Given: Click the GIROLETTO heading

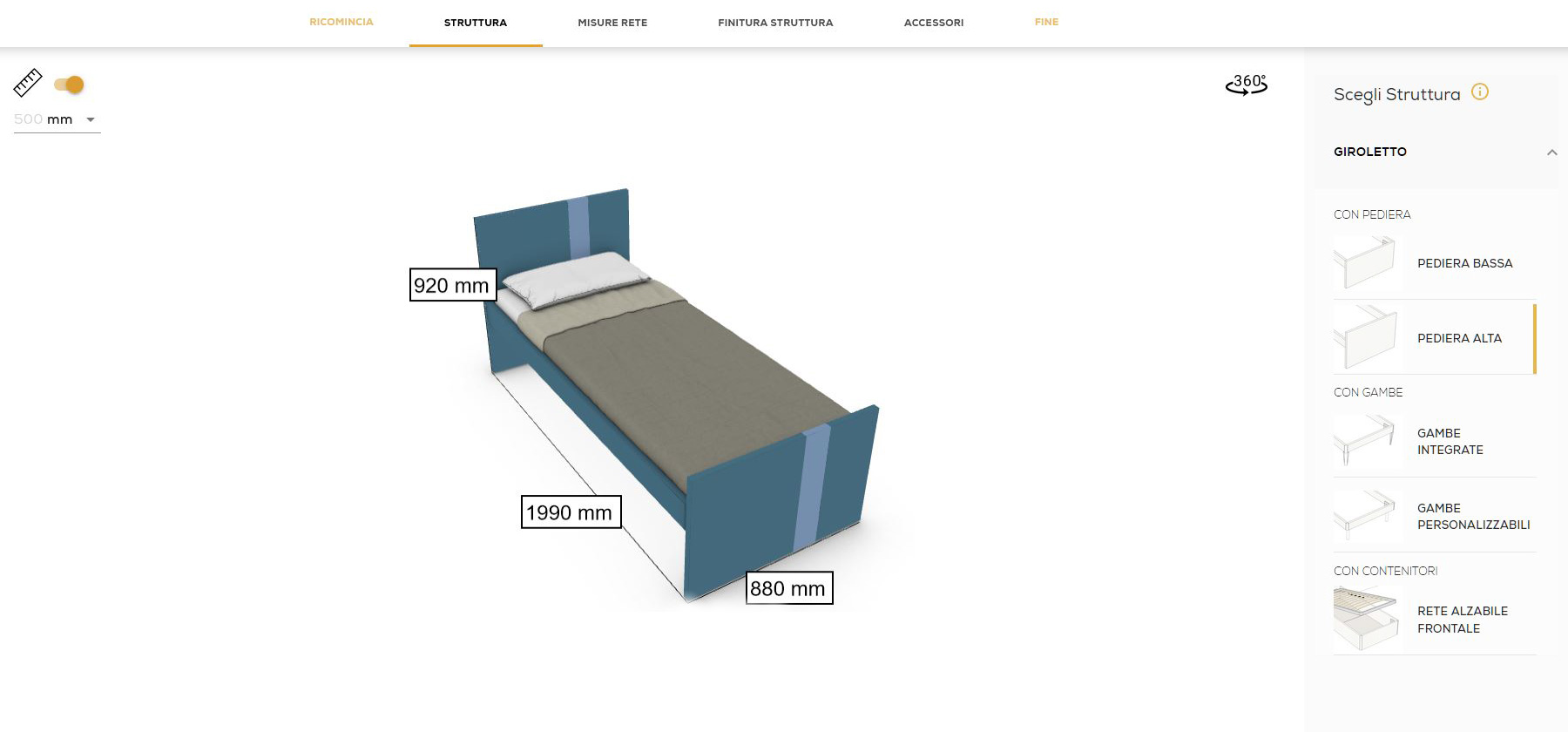Looking at the screenshot, I should click(x=1369, y=152).
